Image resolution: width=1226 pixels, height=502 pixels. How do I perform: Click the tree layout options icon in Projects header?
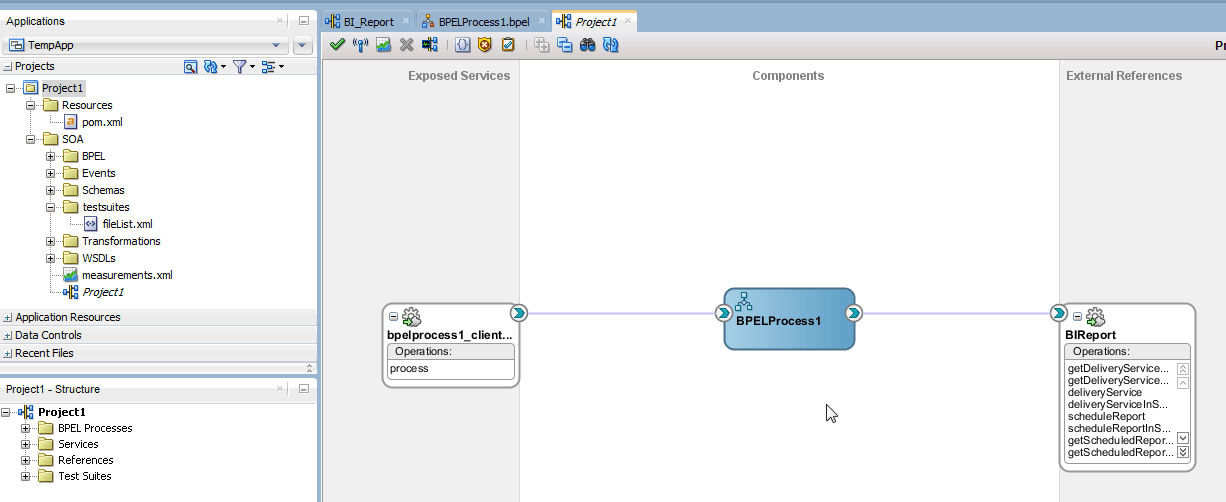point(268,67)
